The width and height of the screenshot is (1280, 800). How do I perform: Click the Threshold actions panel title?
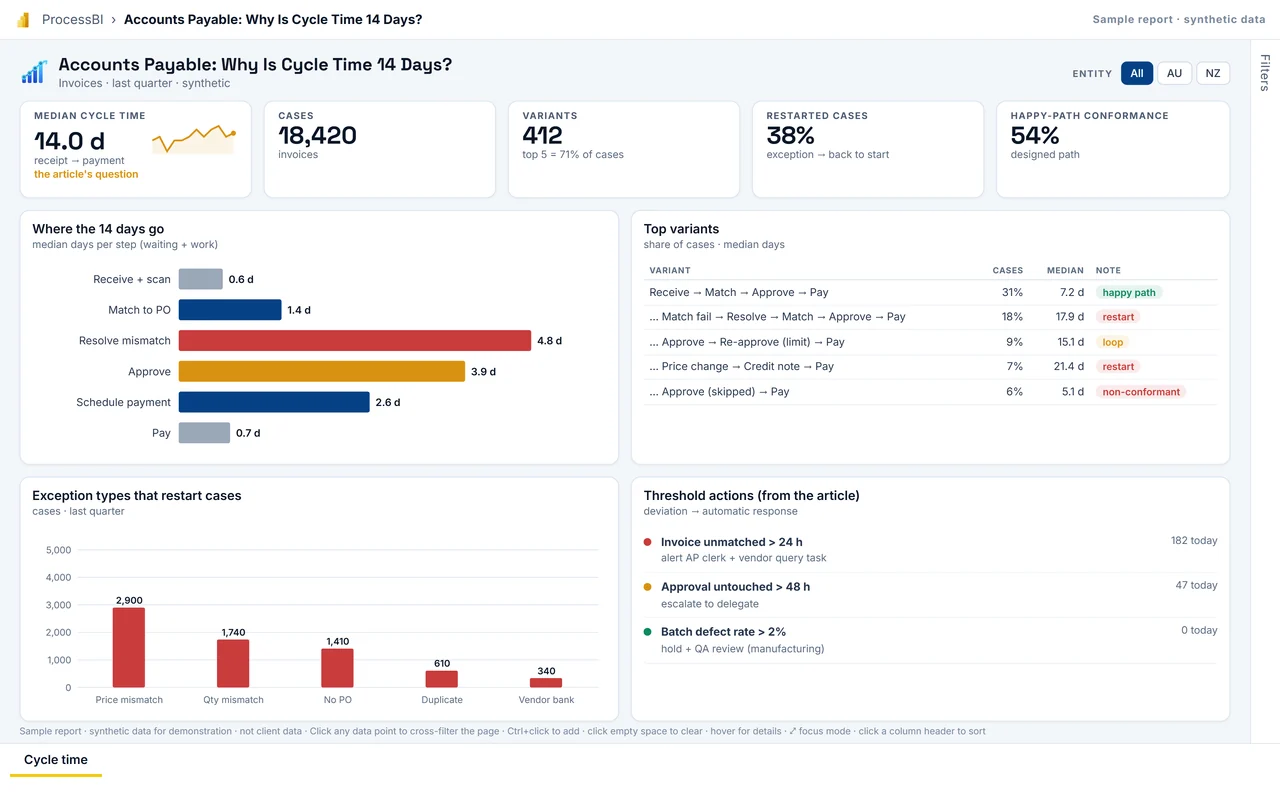pyautogui.click(x=751, y=495)
